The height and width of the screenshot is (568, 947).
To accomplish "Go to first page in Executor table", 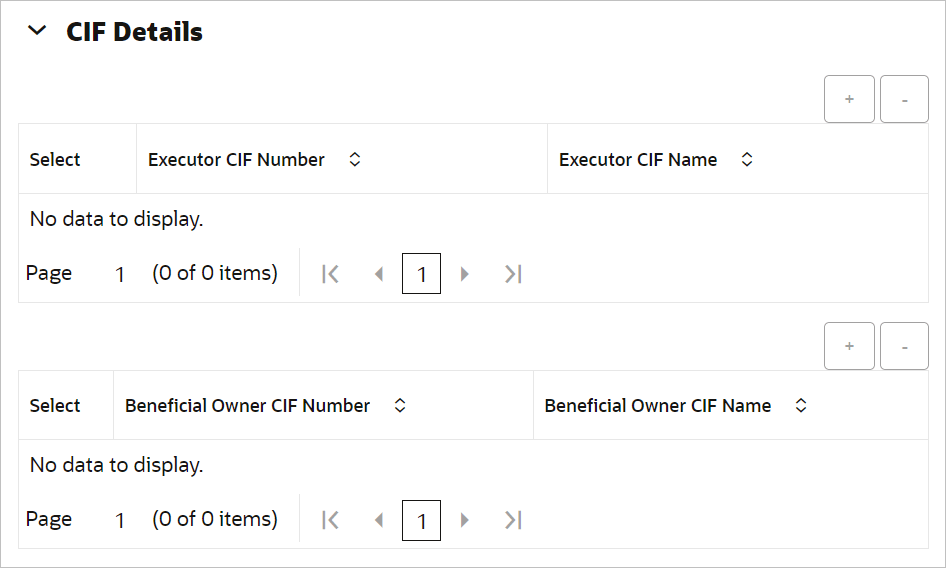I will point(331,274).
